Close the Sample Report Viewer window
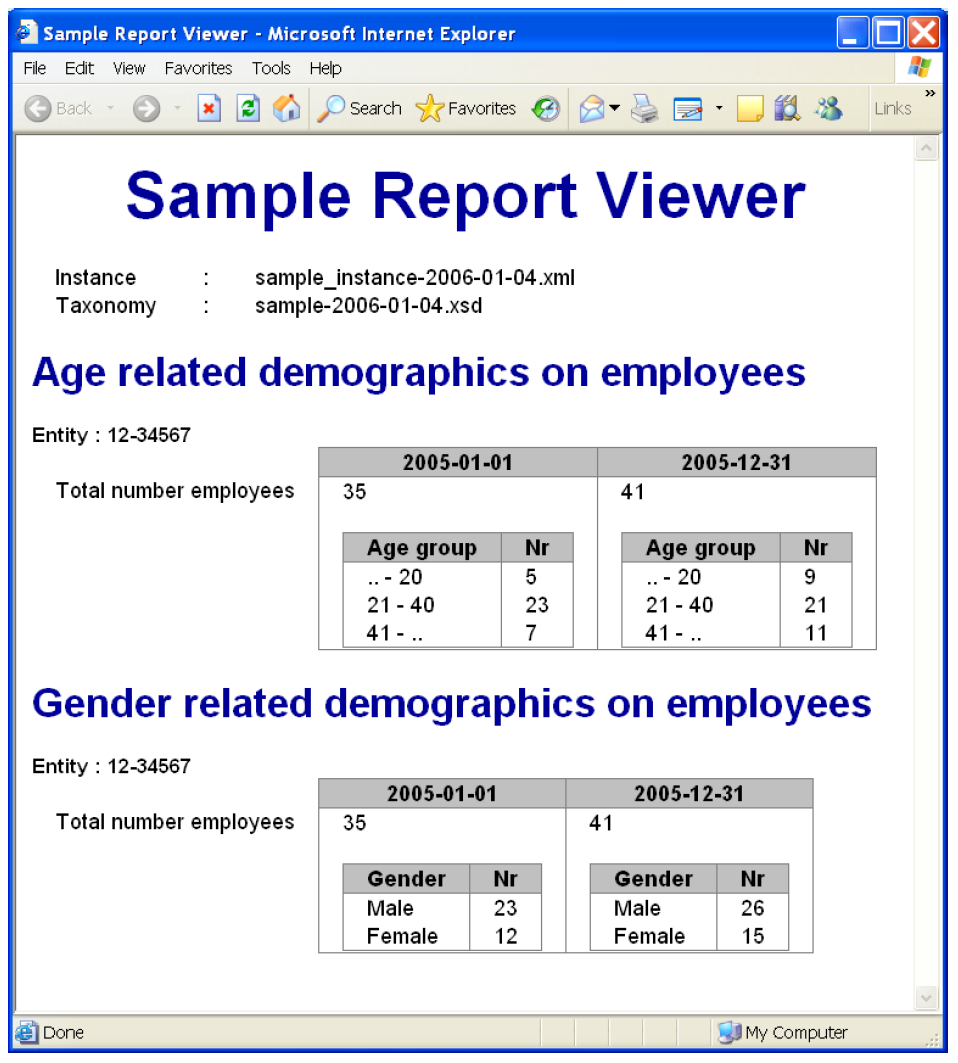 pyautogui.click(x=923, y=33)
